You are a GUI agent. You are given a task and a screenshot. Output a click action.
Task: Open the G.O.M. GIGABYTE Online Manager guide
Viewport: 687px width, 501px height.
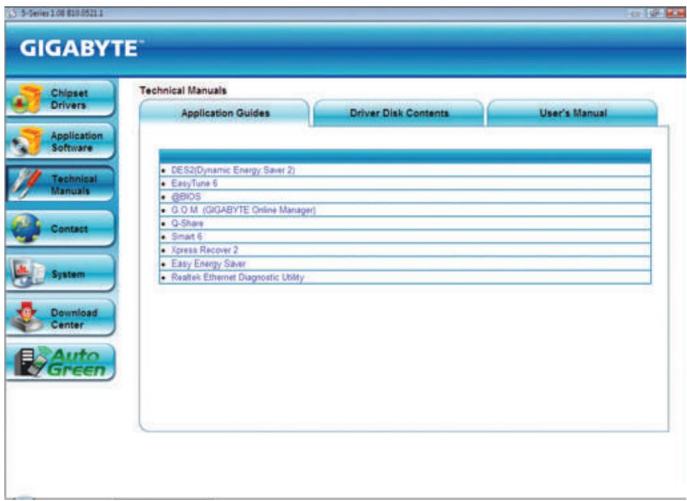[x=243, y=210]
